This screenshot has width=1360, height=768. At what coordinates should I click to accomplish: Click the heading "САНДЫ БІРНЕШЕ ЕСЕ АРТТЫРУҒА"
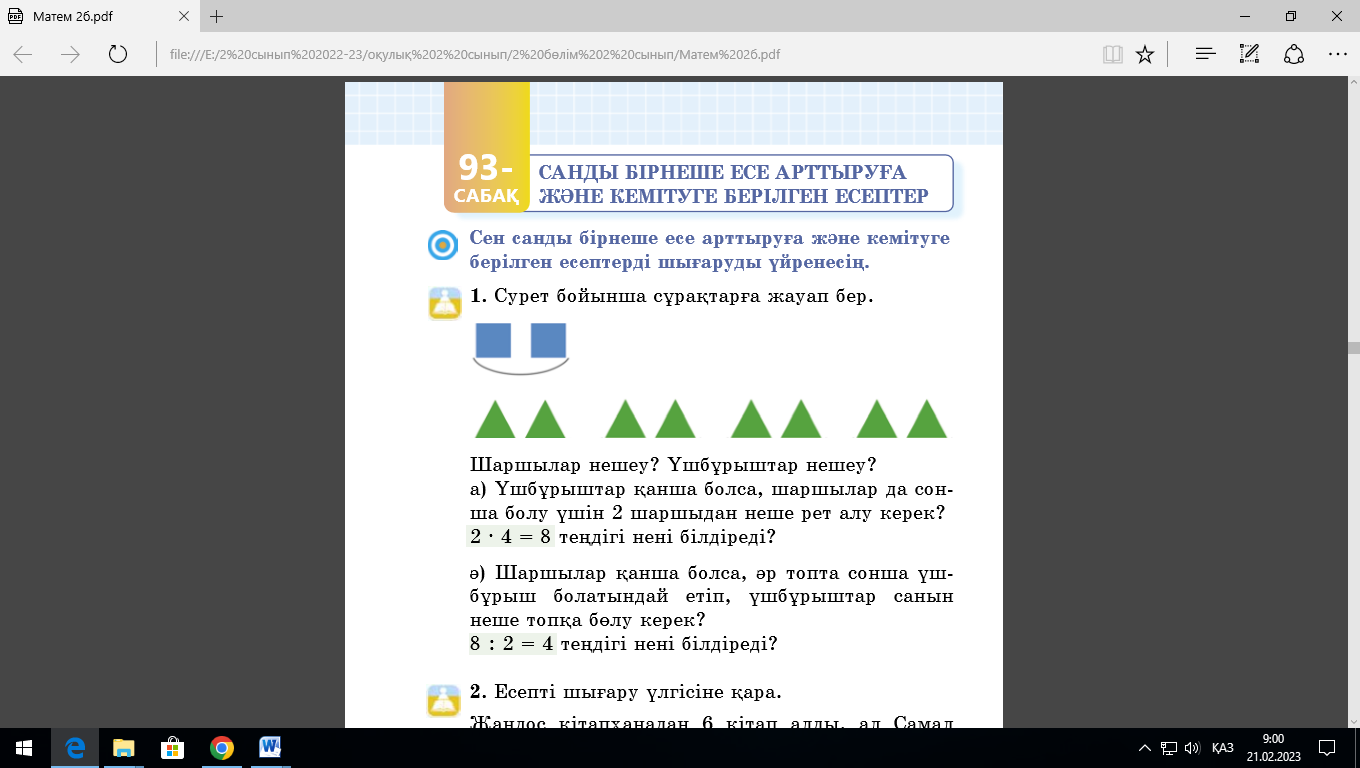(722, 173)
